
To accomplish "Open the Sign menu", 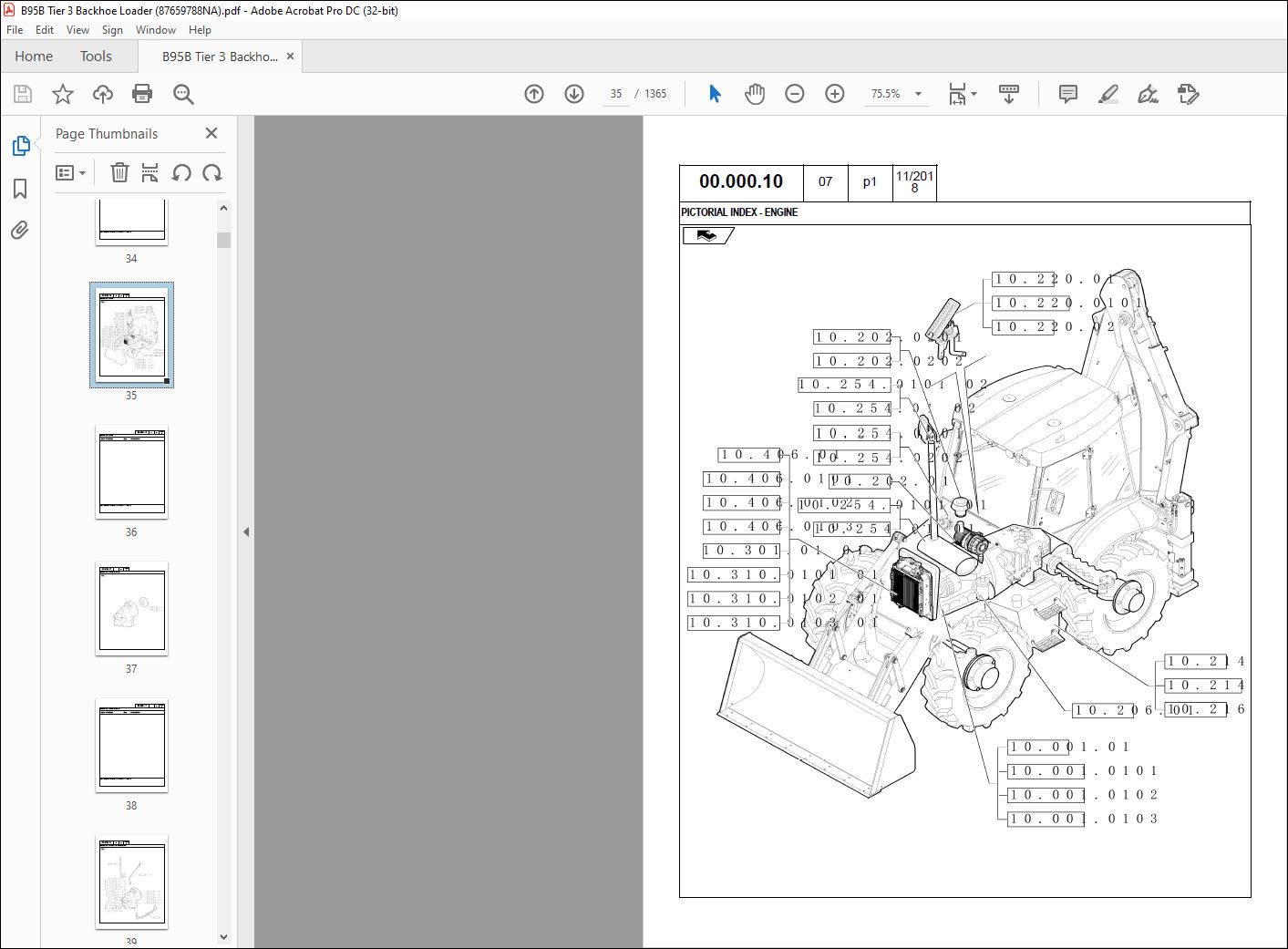I will 112,30.
